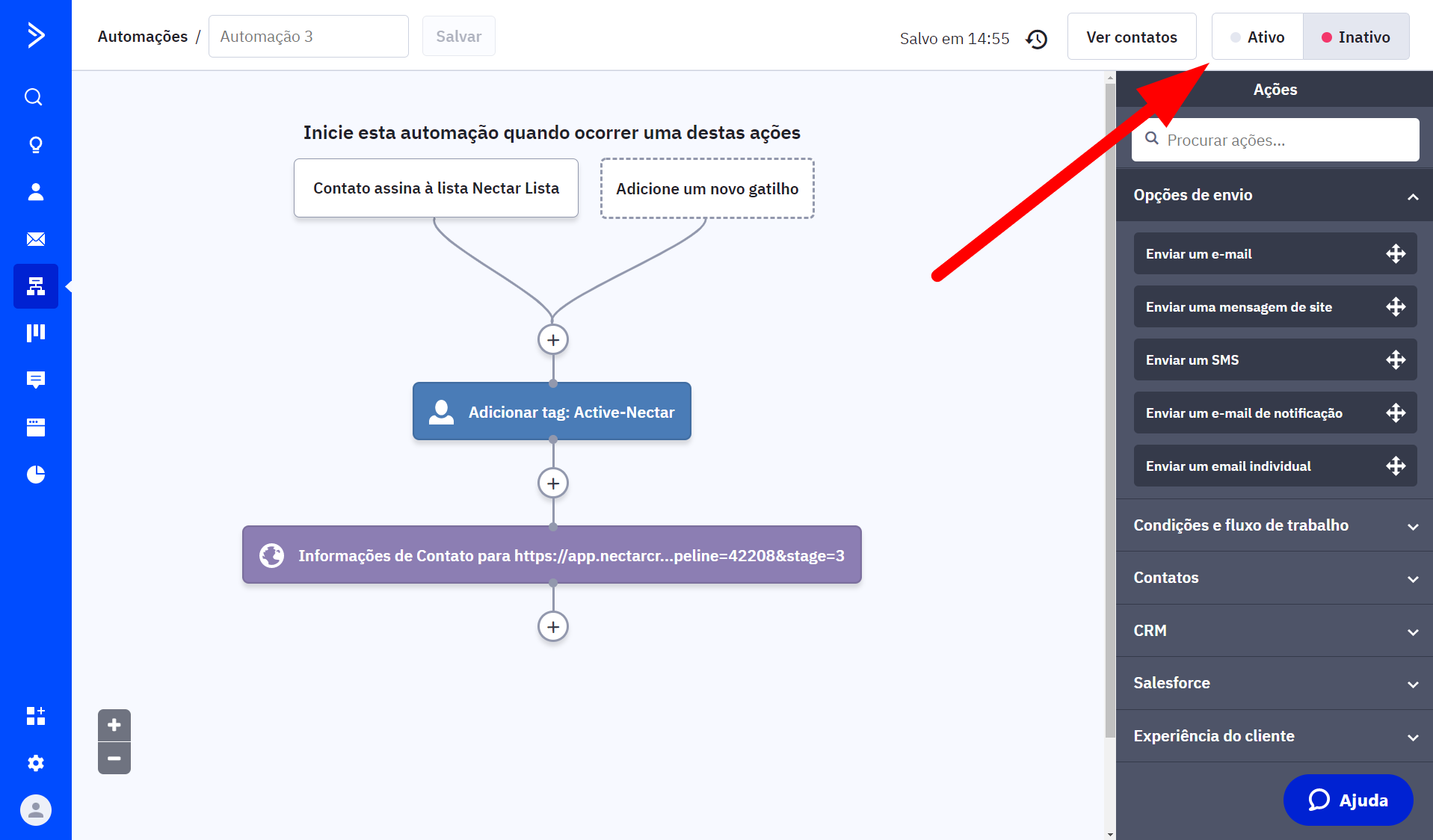Open Deals pipeline board icon in sidebar
Viewport: 1433px width, 840px height.
pos(35,333)
